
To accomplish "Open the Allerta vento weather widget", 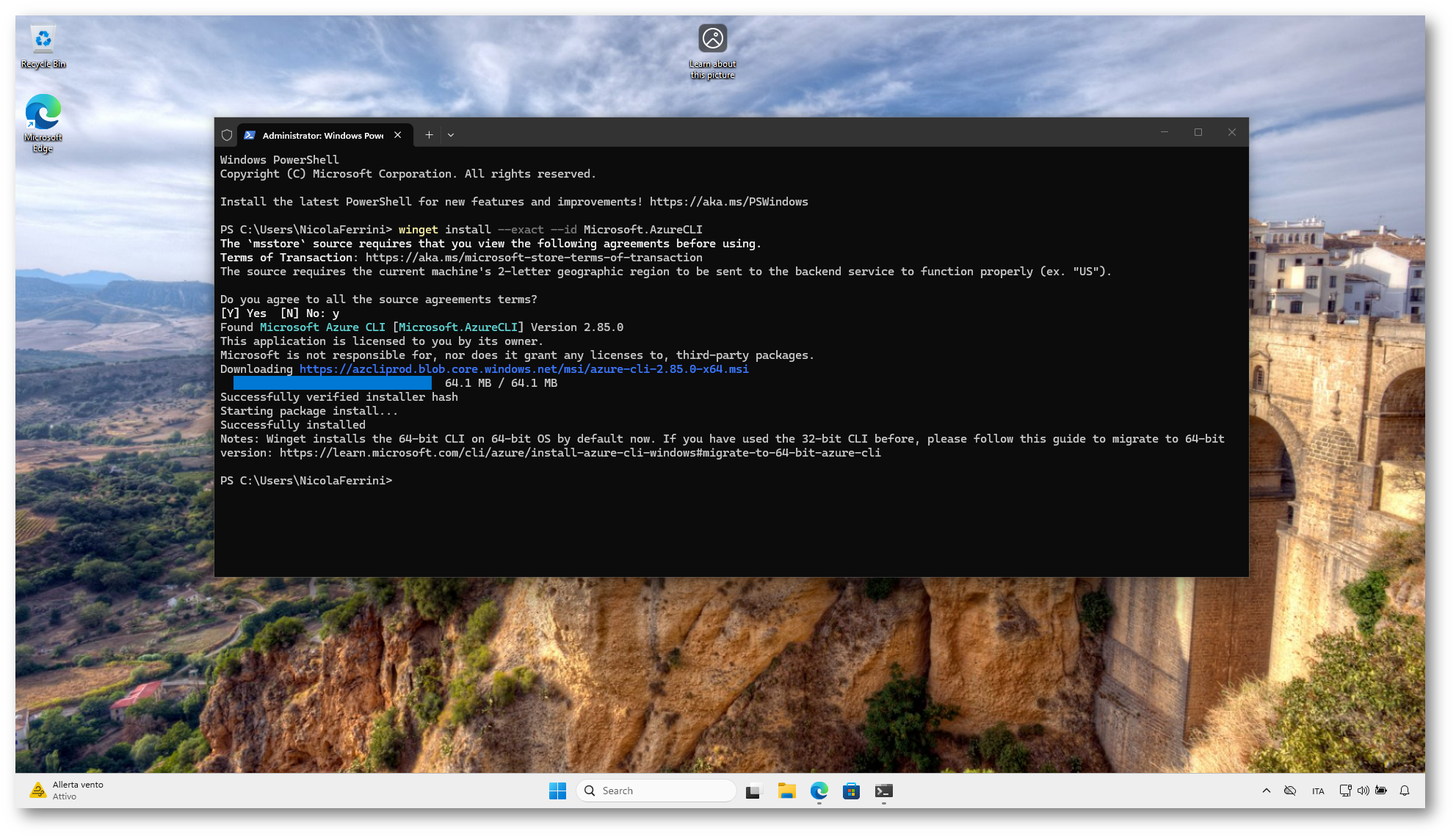I will 66,791.
